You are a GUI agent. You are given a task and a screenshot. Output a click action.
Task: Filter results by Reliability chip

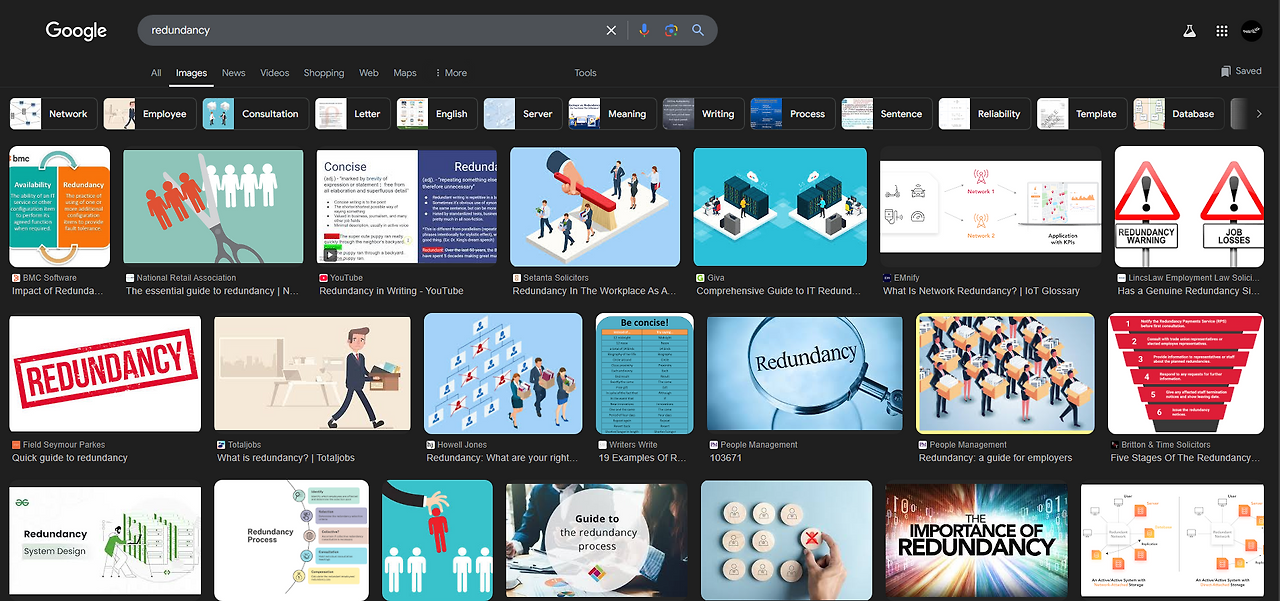[x=984, y=114]
